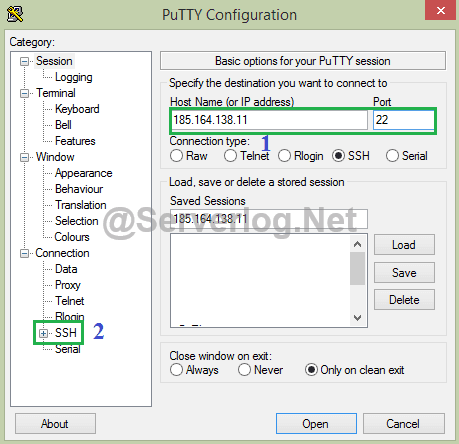
Task: Open the Session category
Action: coord(54,61)
